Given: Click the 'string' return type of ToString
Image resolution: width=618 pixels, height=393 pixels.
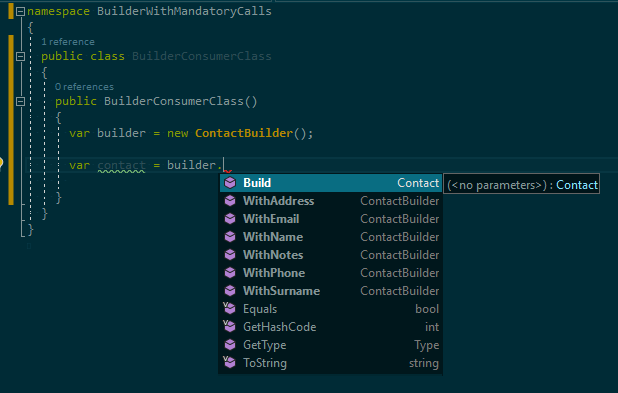Looking at the screenshot, I should click(424, 363).
